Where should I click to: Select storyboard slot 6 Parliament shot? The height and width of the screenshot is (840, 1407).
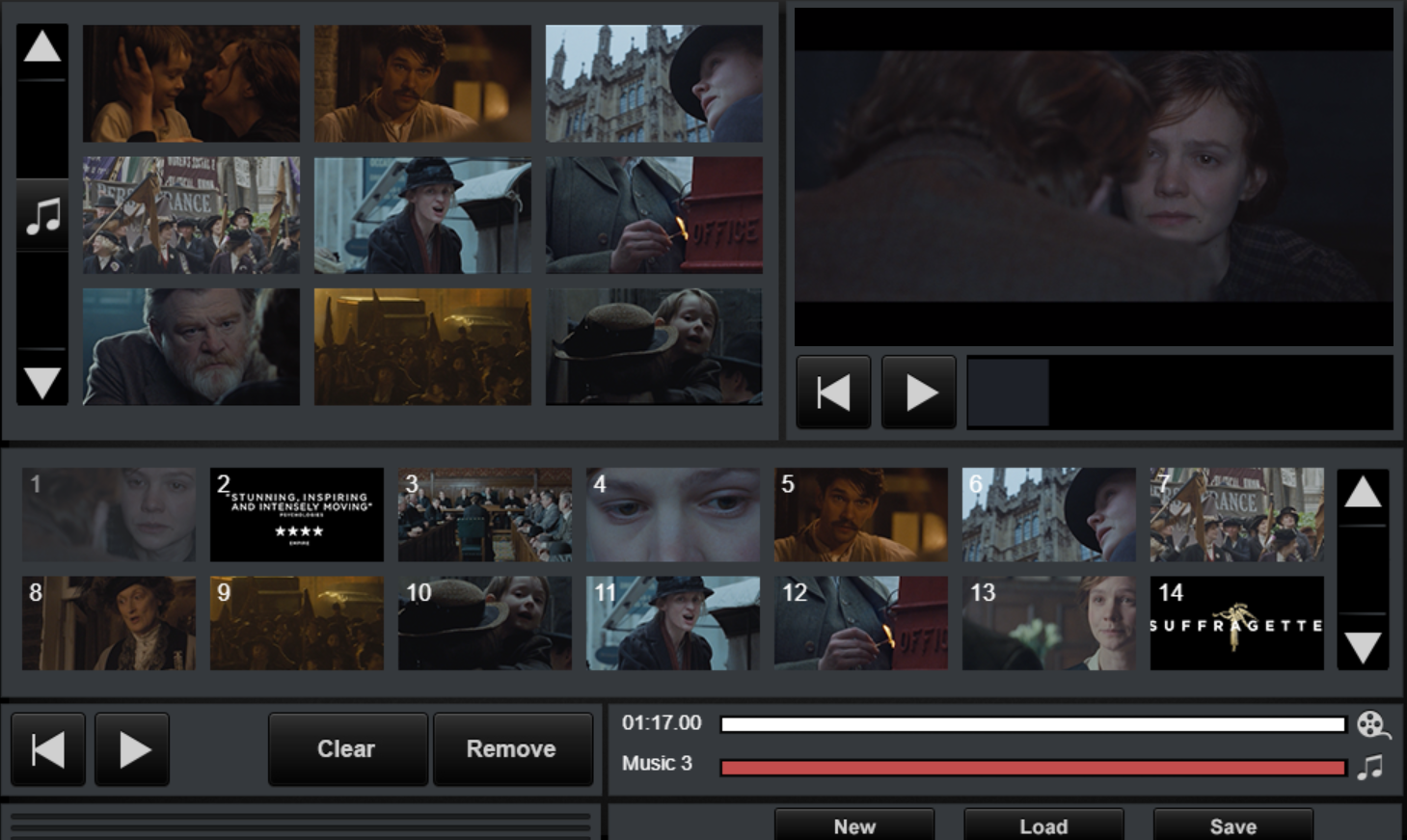click(x=1049, y=515)
